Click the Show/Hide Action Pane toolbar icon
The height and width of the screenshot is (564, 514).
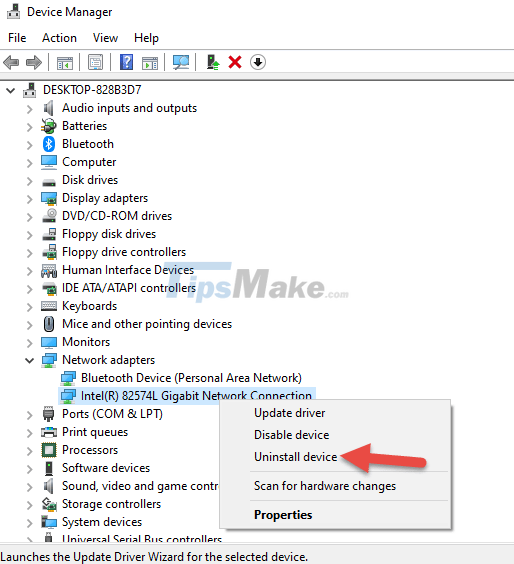tap(150, 63)
